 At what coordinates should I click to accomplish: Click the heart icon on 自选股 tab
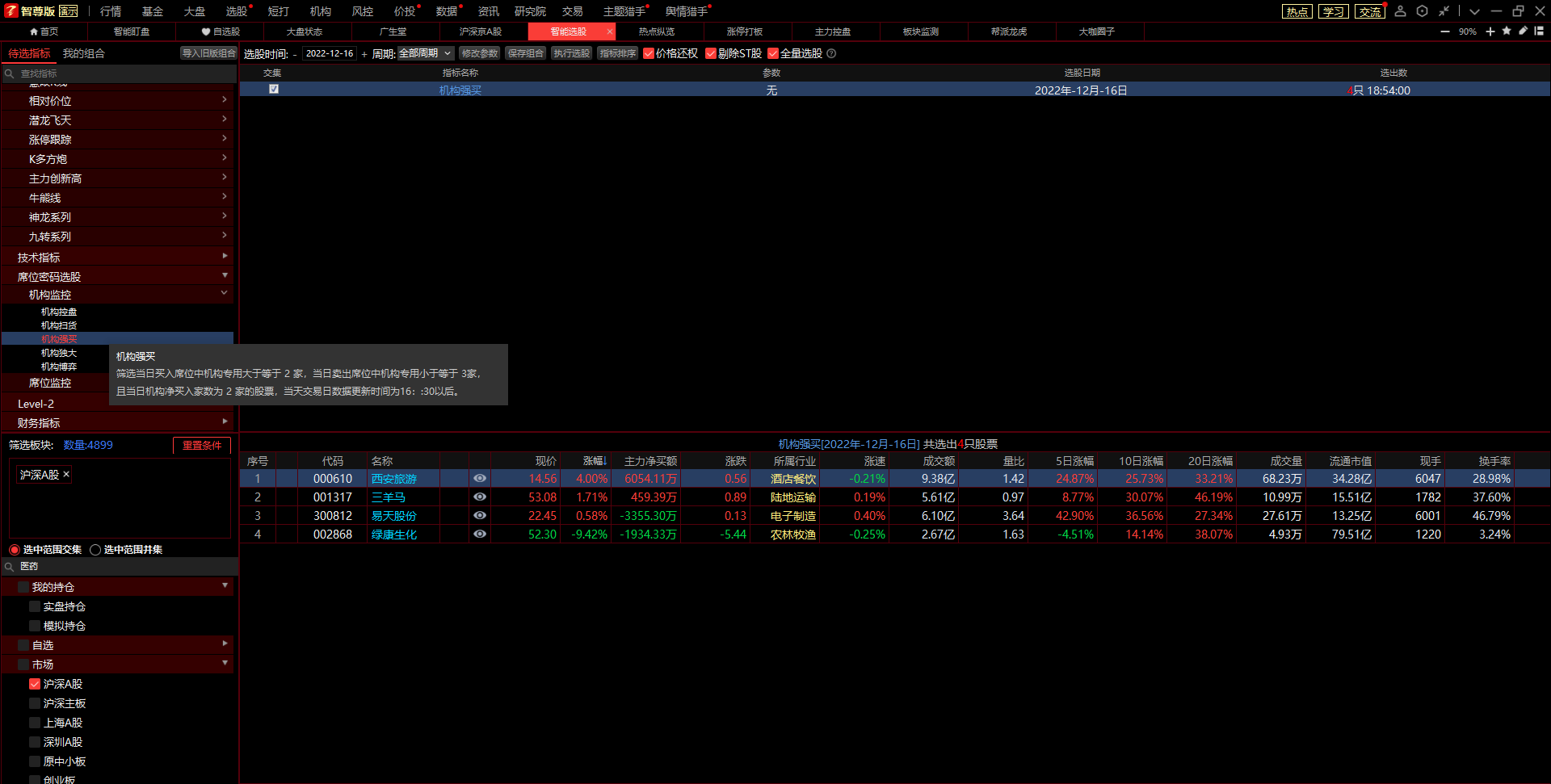click(206, 31)
